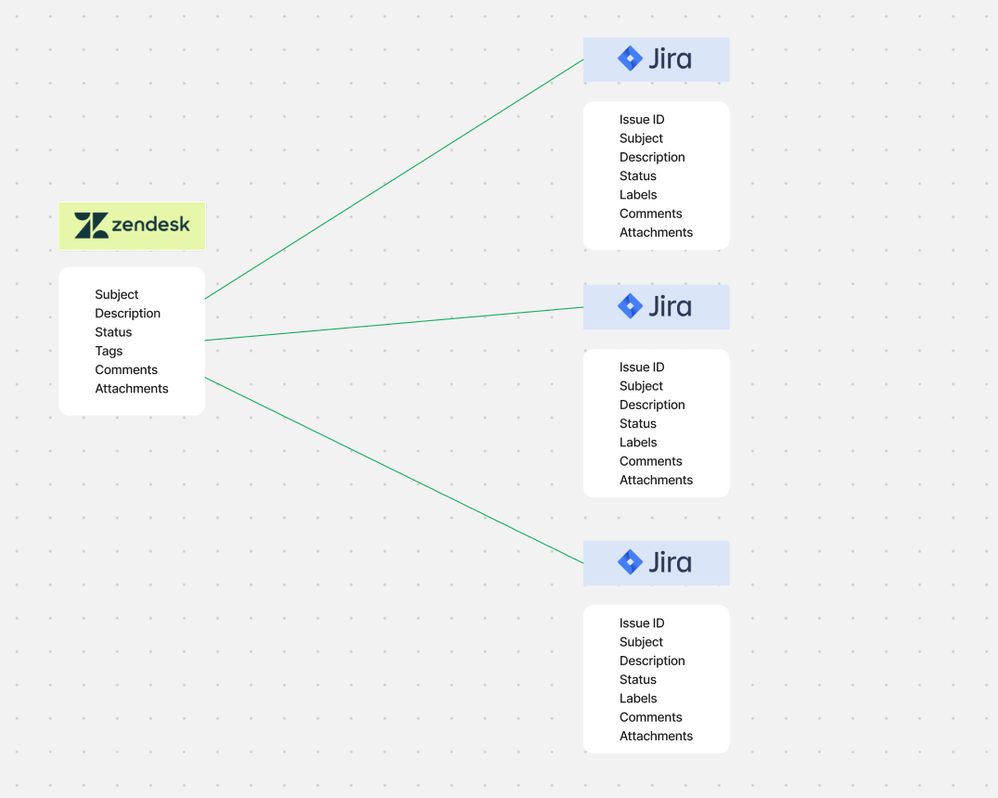This screenshot has width=998, height=798.
Task: Choose Attachments in the top Jira card
Action: pos(656,233)
